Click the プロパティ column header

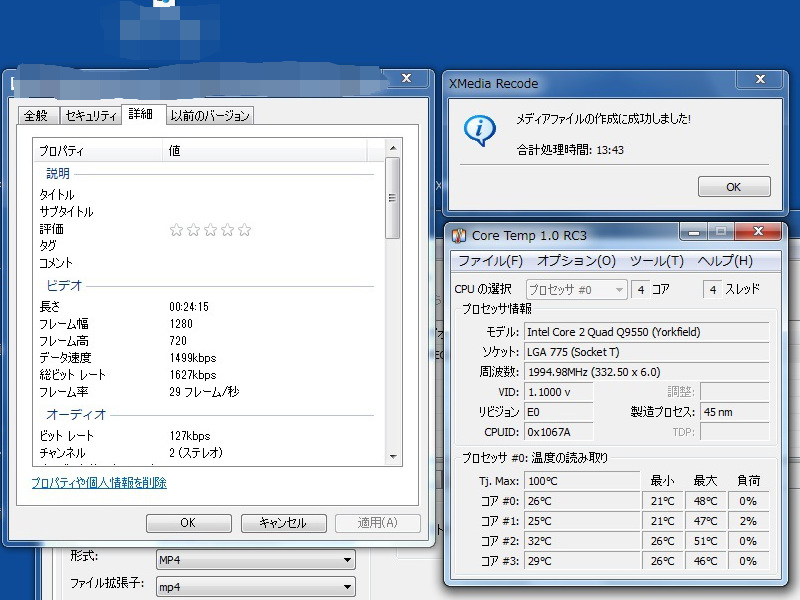pos(98,151)
